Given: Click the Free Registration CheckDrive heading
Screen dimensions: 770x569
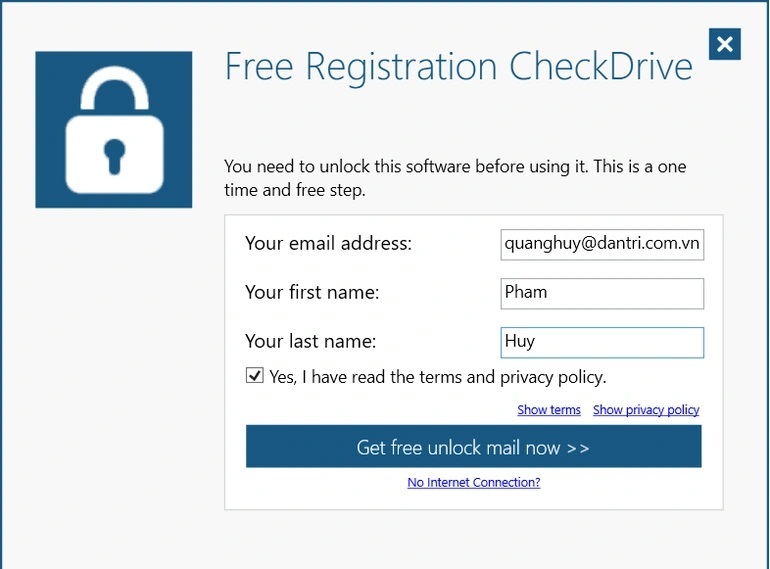Looking at the screenshot, I should [458, 67].
